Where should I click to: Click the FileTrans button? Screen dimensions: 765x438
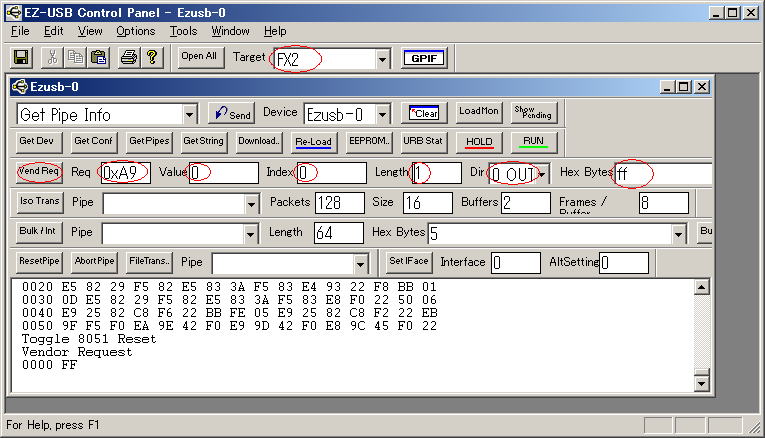coord(149,262)
